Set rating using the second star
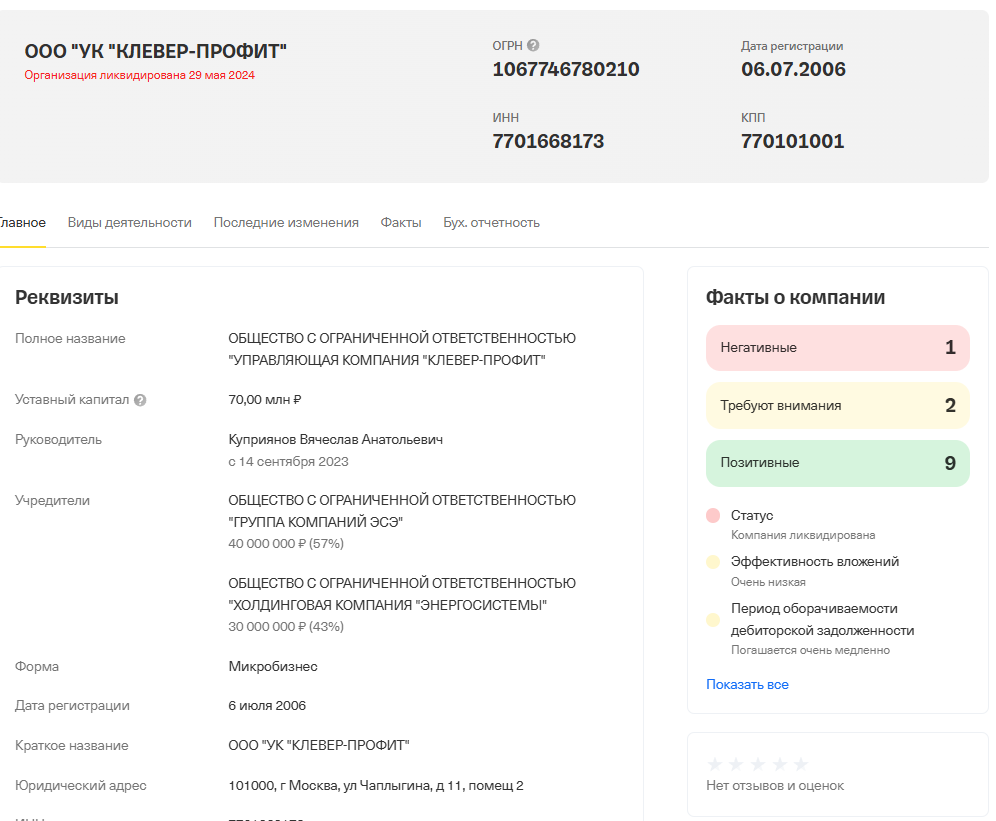Viewport: 996px width, 821px height. click(x=736, y=763)
